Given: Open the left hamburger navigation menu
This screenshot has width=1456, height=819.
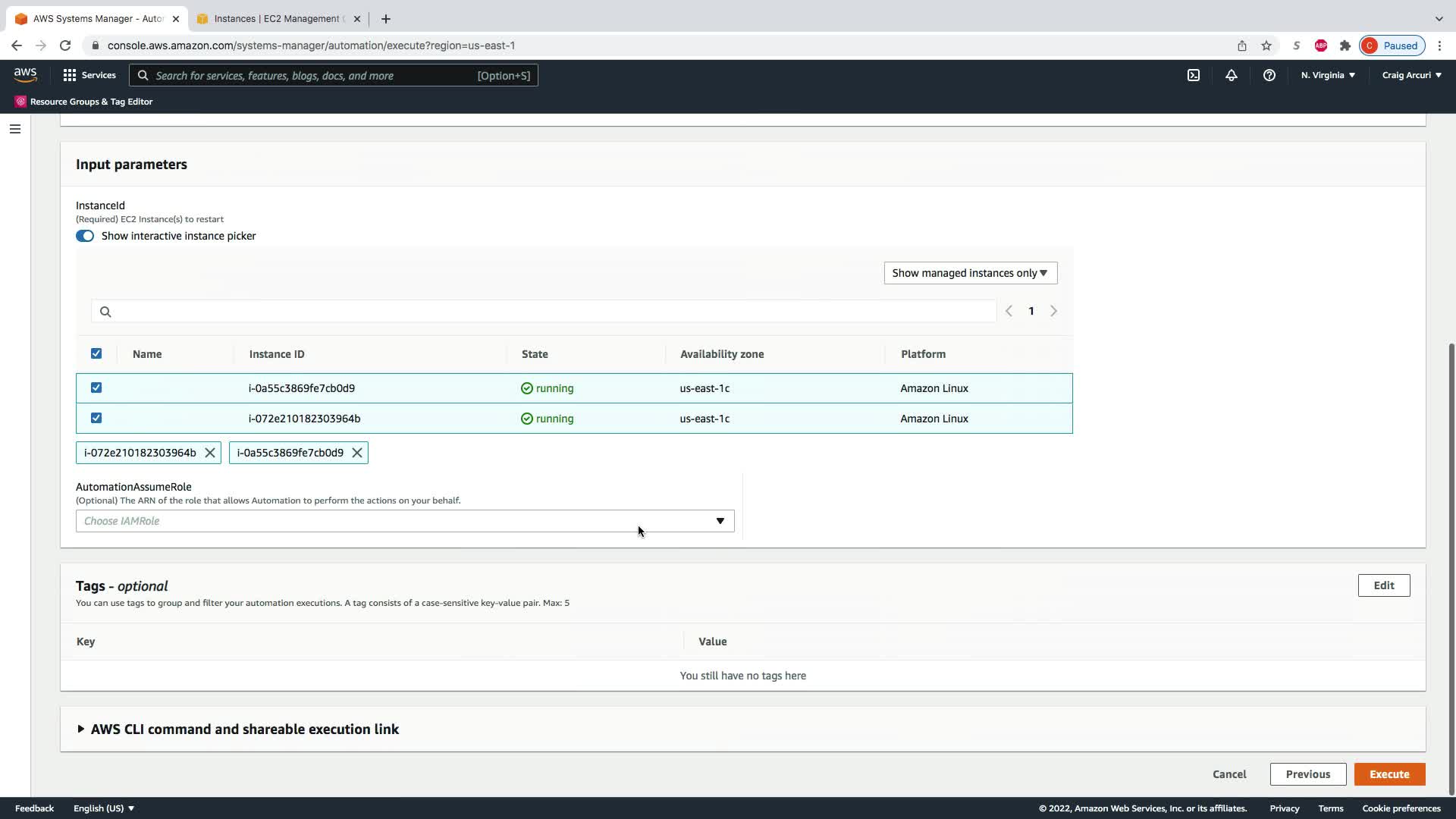Looking at the screenshot, I should pos(15,129).
